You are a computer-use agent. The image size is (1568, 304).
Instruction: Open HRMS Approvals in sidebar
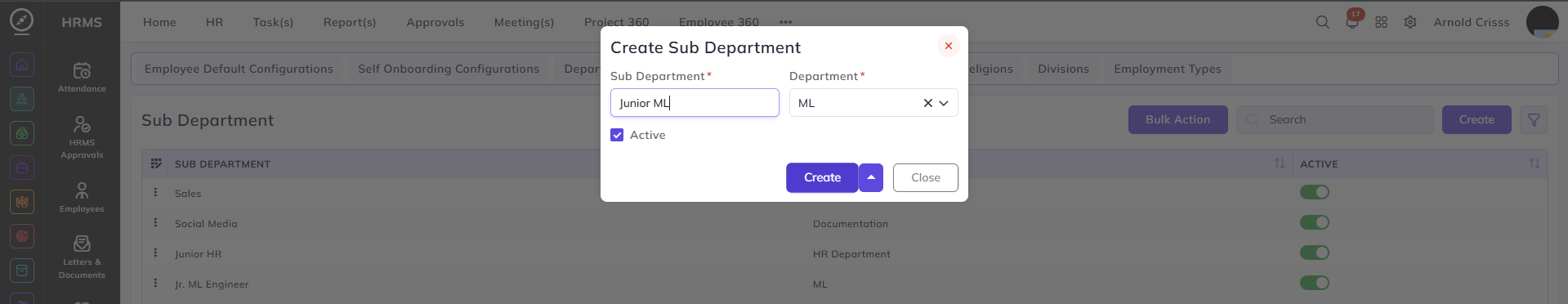pos(82,136)
